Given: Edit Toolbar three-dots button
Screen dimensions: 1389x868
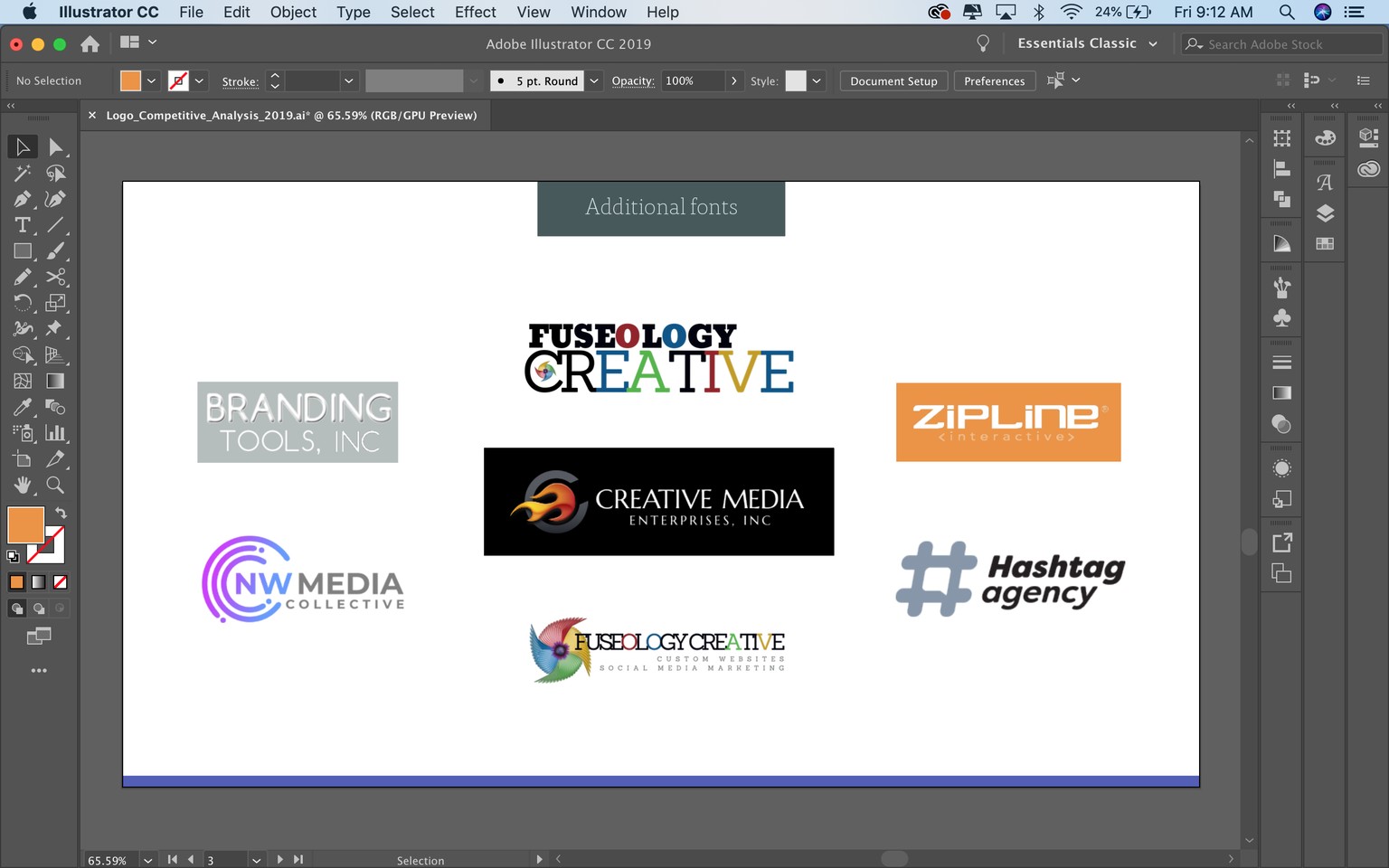Looking at the screenshot, I should 39,671.
